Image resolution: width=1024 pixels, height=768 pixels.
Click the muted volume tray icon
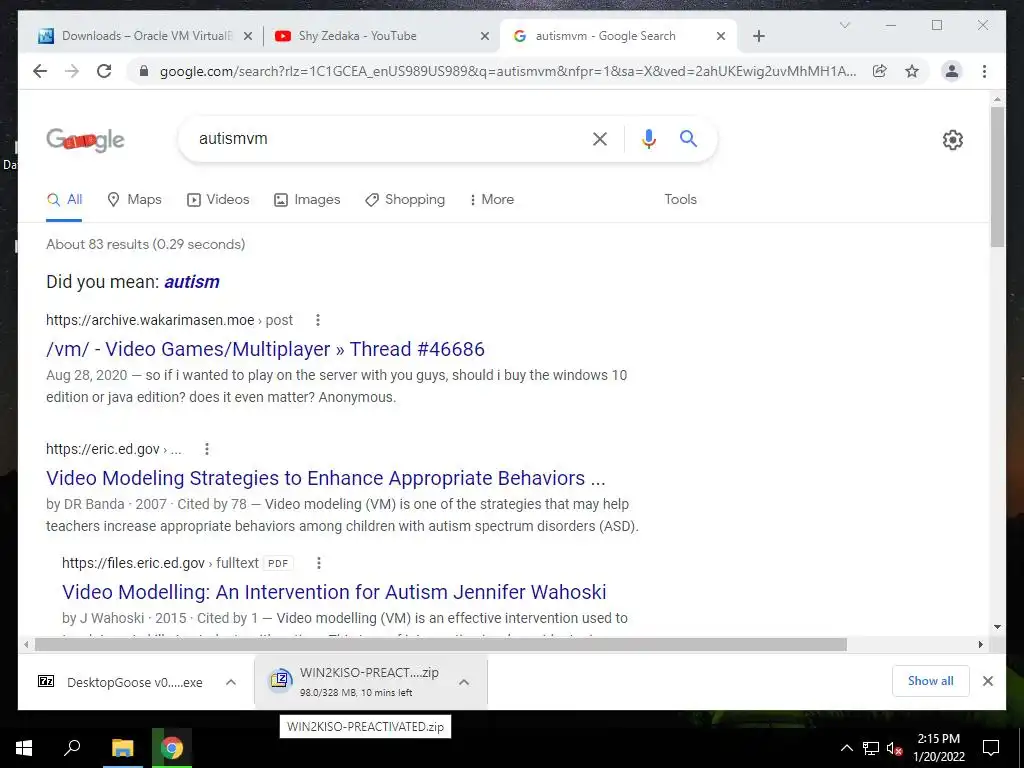coord(895,748)
